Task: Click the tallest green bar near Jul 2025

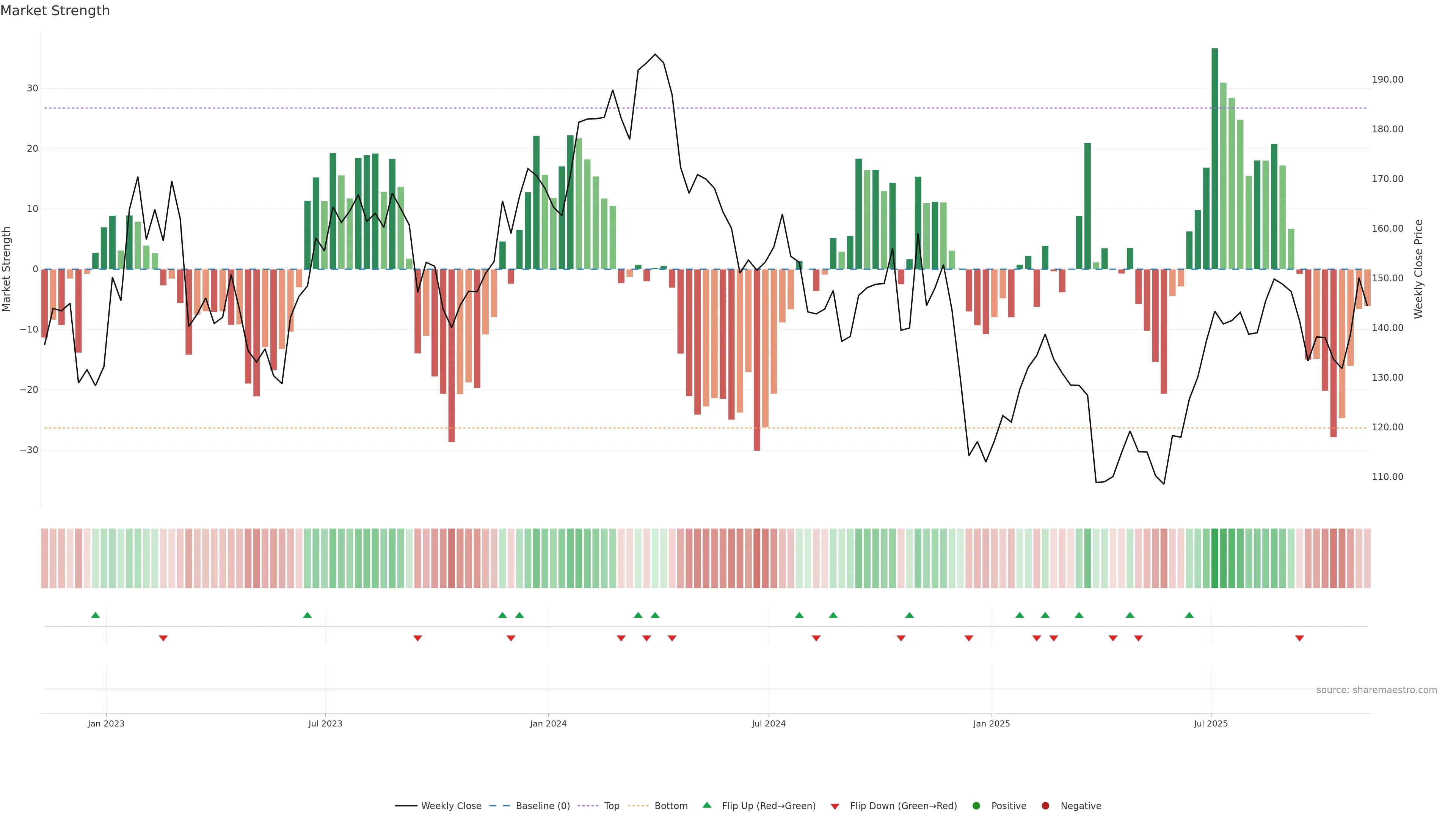Action: point(1214,158)
